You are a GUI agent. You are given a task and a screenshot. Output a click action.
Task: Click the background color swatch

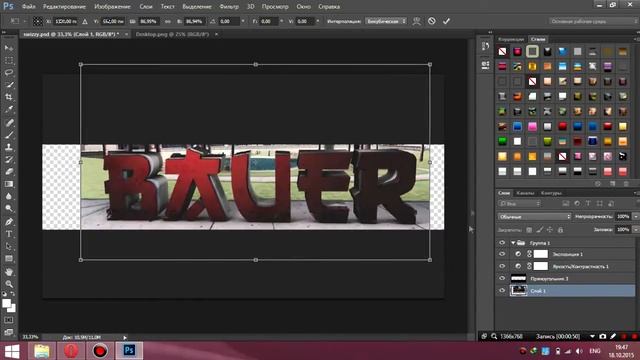pyautogui.click(x=12, y=309)
